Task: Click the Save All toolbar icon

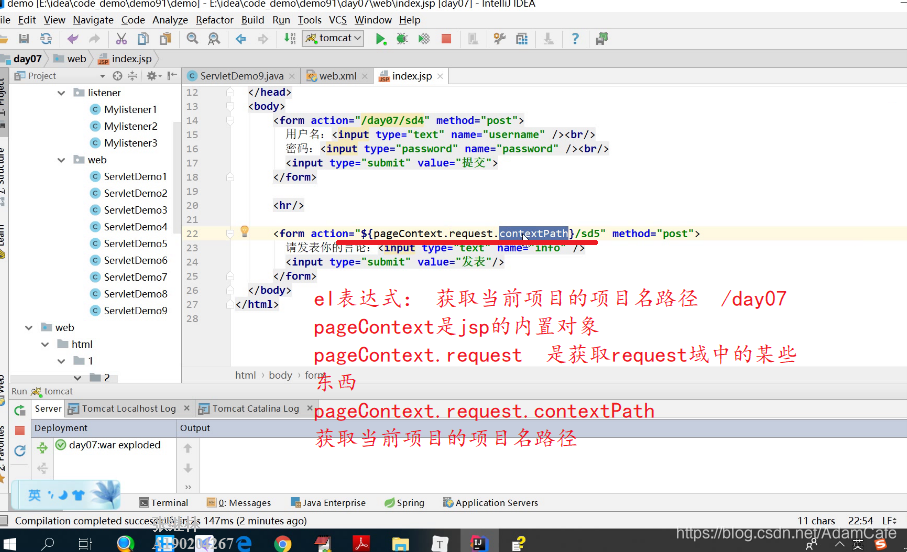Action: click(x=24, y=39)
